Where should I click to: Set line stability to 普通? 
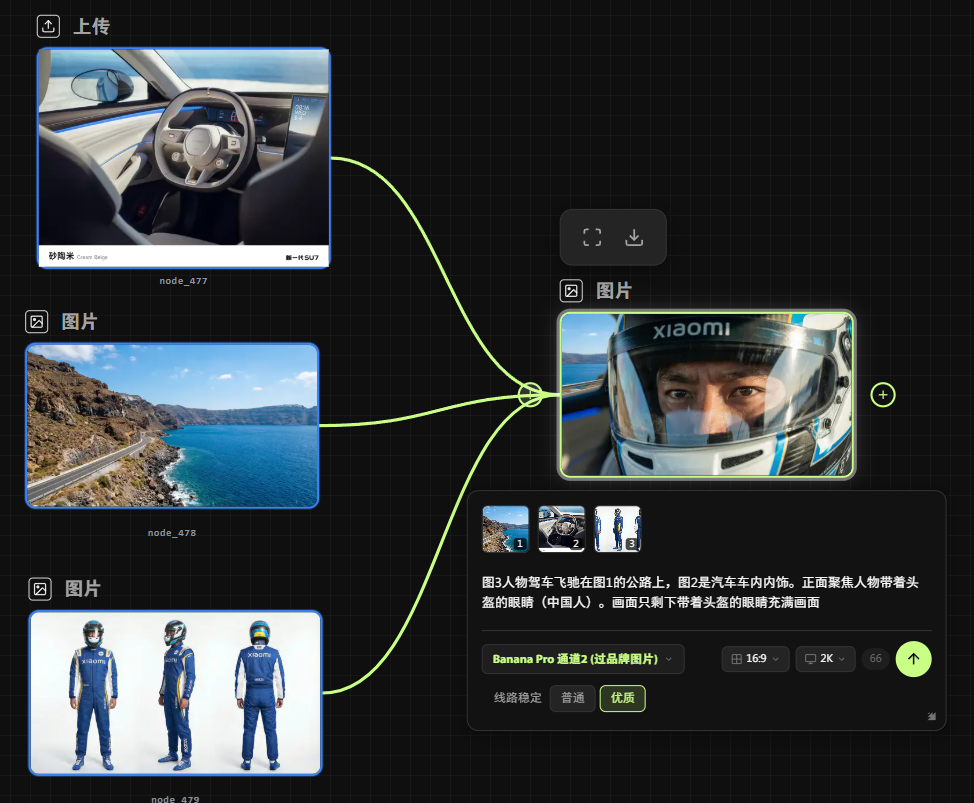coord(572,698)
